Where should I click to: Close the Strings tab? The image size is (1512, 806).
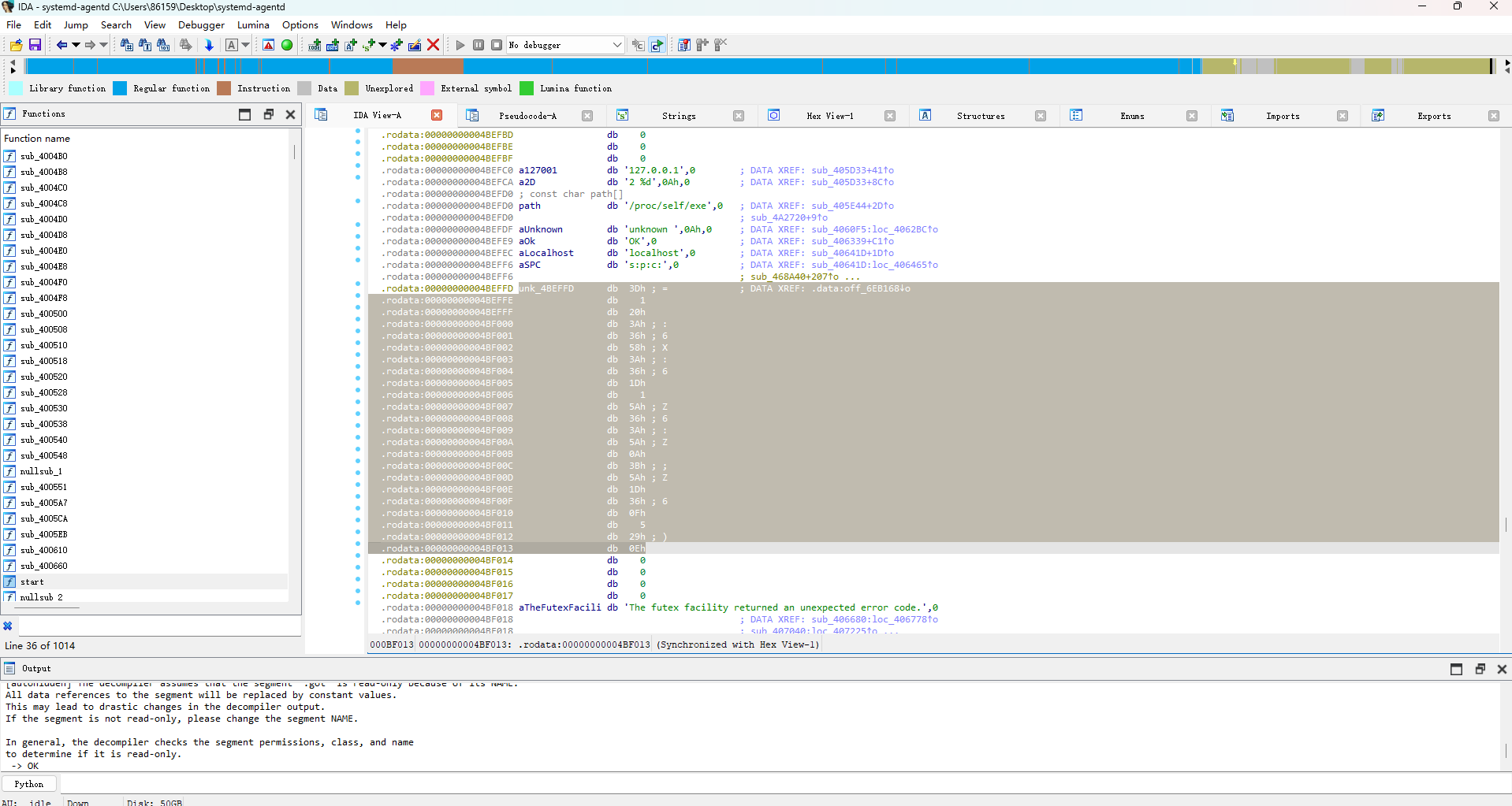[x=739, y=116]
